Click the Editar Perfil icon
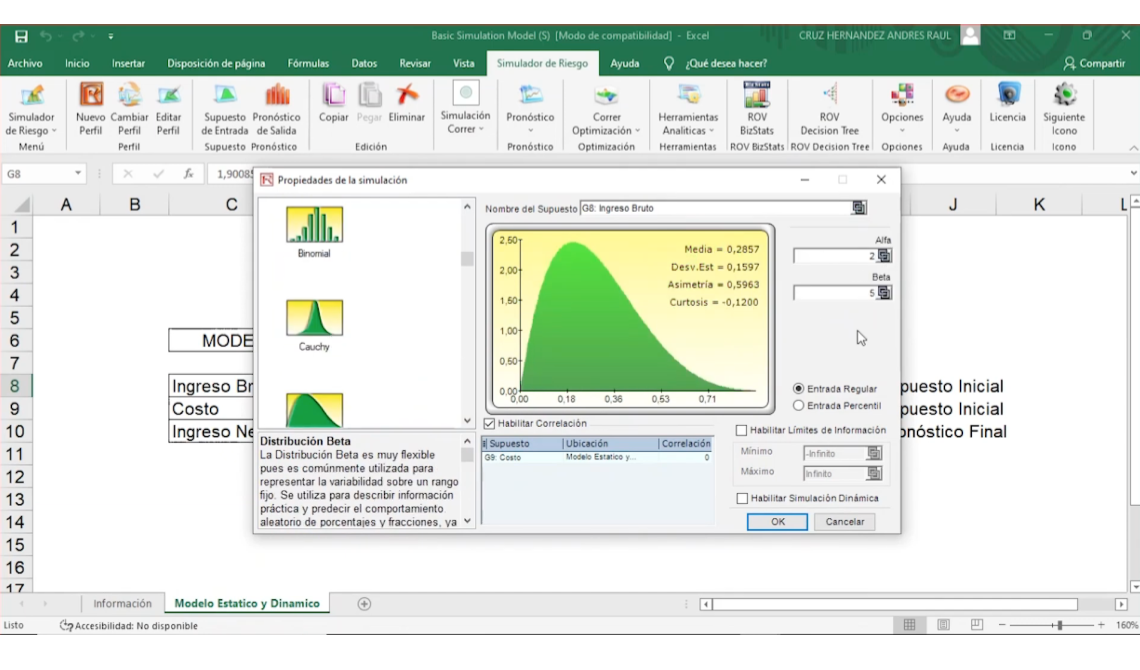The image size is (1140, 670). [x=168, y=95]
